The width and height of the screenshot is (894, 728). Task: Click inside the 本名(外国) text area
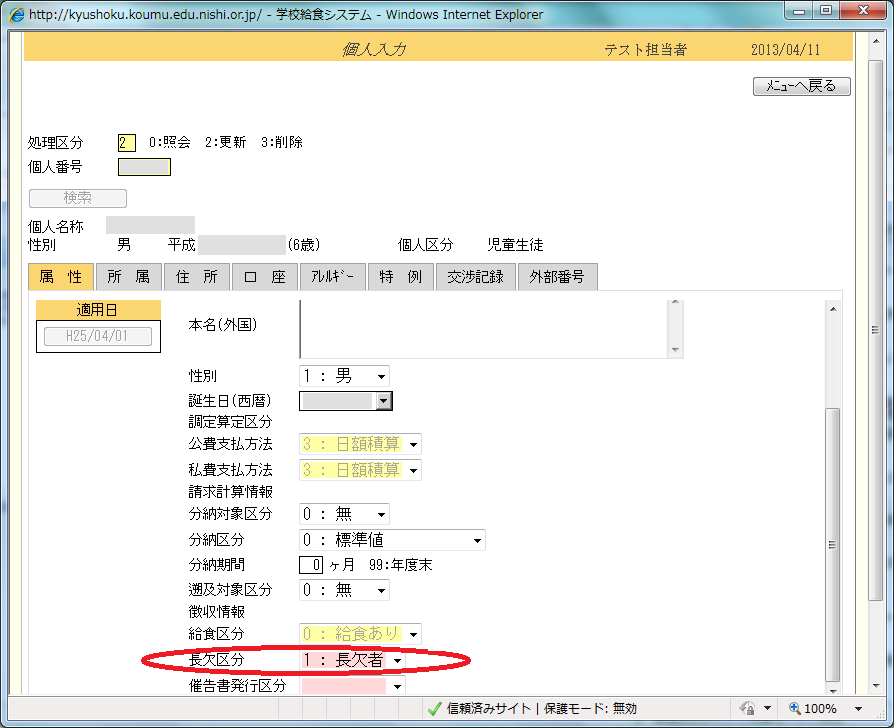pos(485,328)
